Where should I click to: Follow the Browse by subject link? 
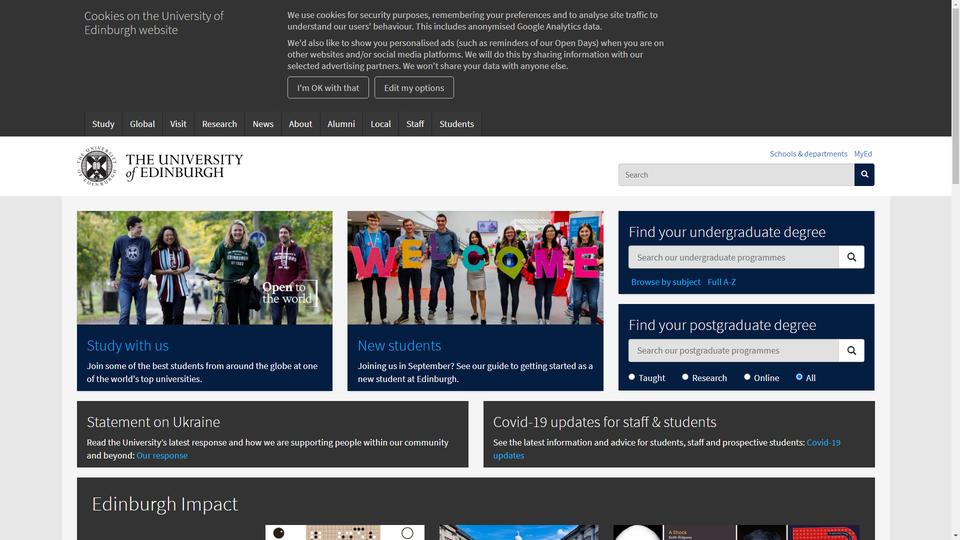(x=666, y=282)
